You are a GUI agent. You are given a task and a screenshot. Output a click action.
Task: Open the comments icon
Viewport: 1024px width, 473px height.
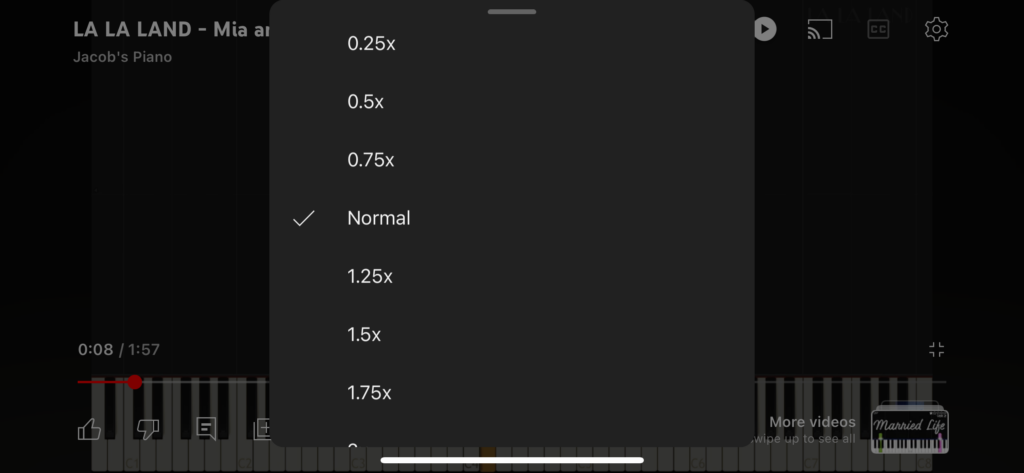pos(206,429)
